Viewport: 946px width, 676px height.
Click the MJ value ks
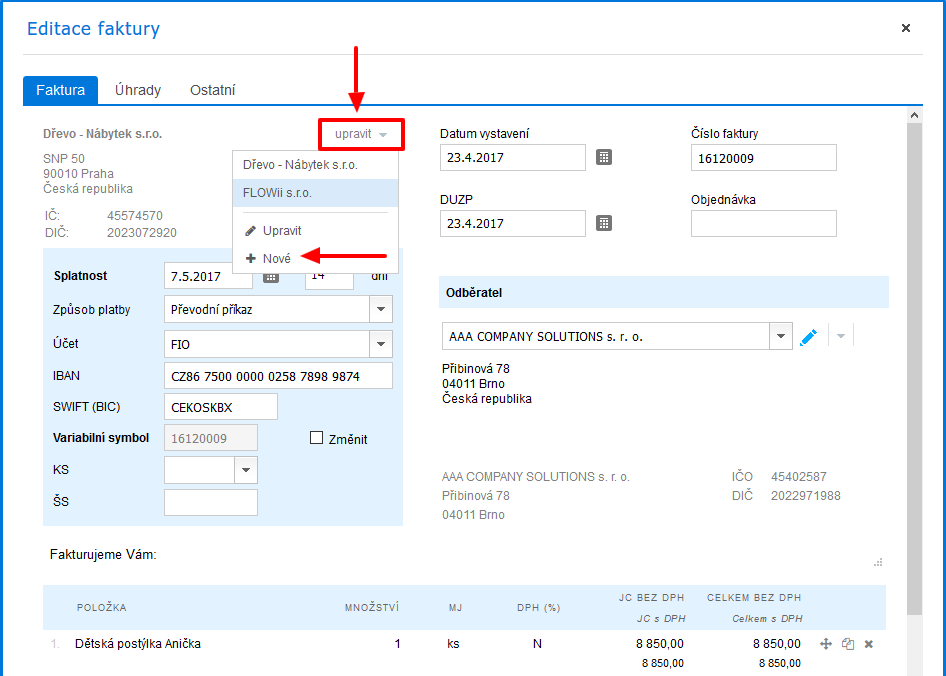(x=453, y=644)
